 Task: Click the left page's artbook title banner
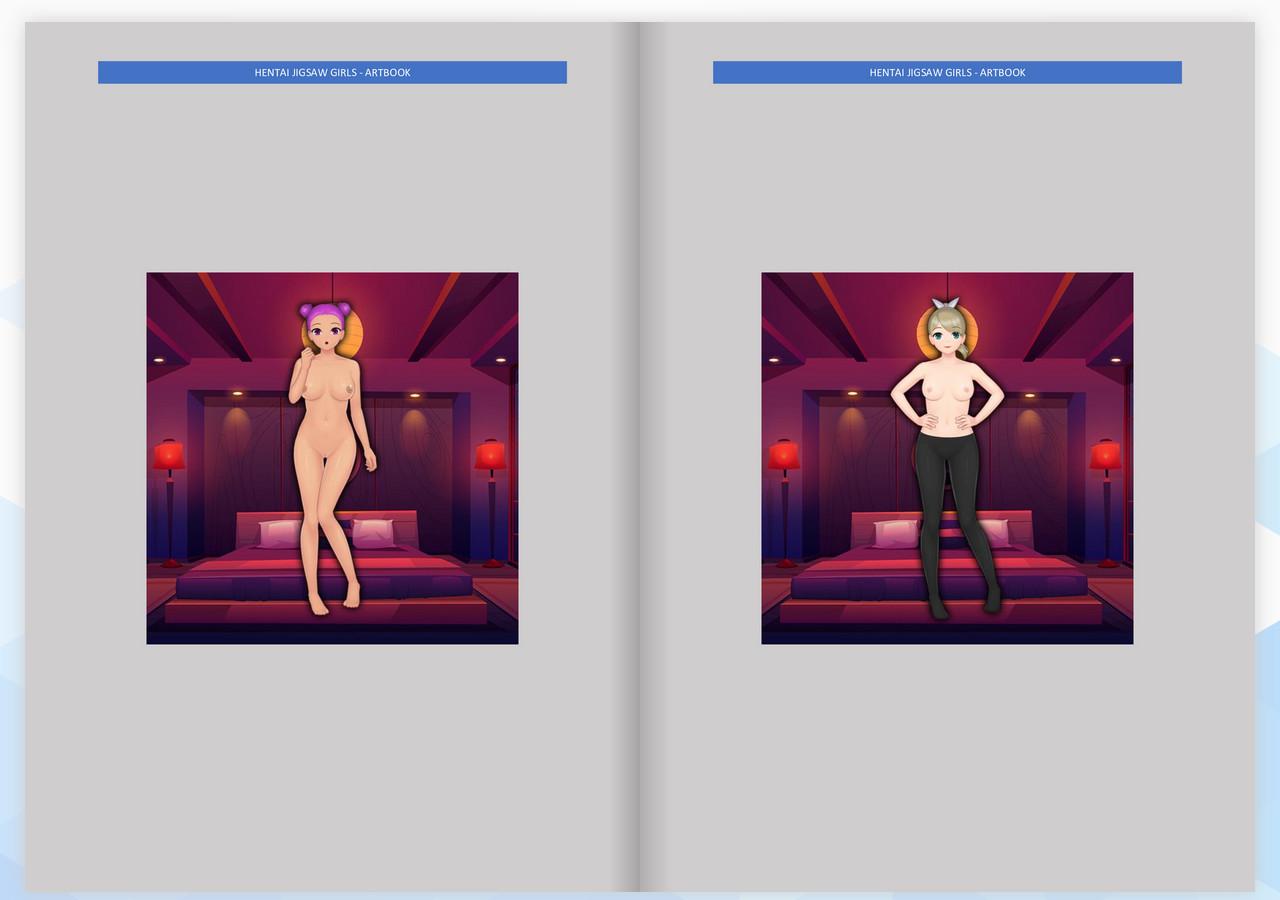click(x=332, y=72)
